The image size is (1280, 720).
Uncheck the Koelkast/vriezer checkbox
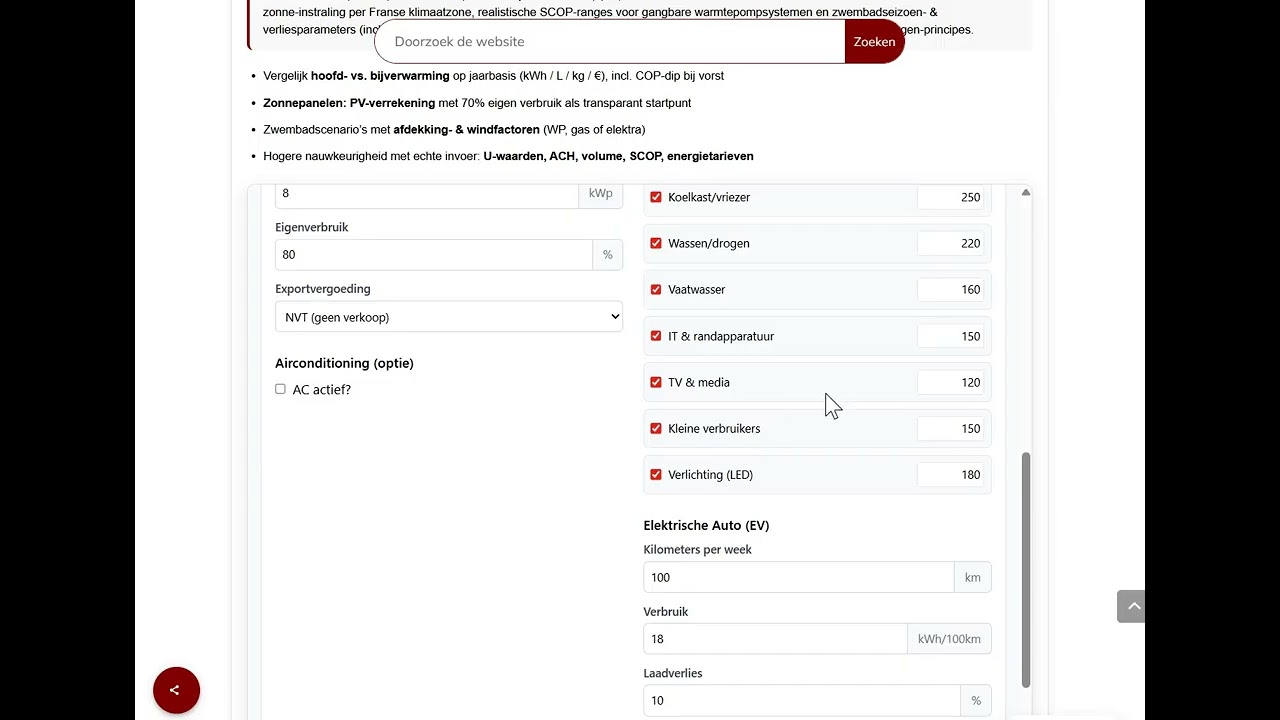tap(656, 197)
